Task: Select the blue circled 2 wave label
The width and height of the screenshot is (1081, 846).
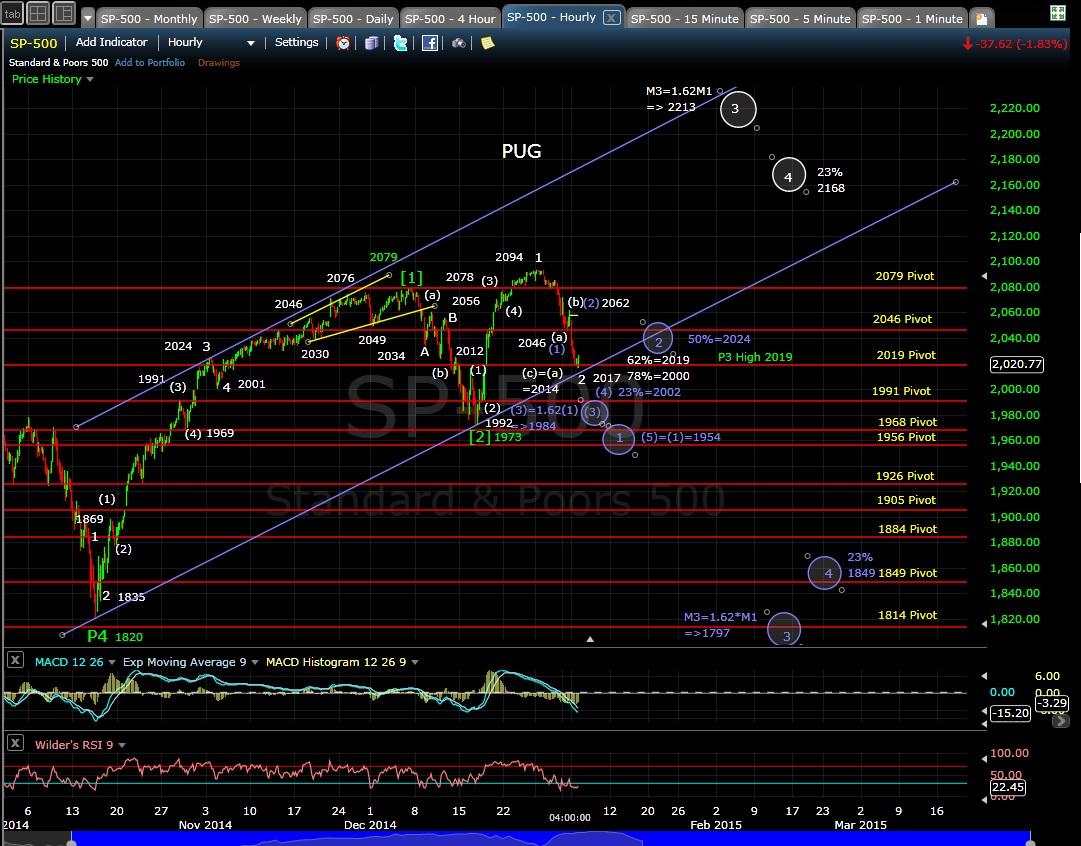Action: click(658, 340)
